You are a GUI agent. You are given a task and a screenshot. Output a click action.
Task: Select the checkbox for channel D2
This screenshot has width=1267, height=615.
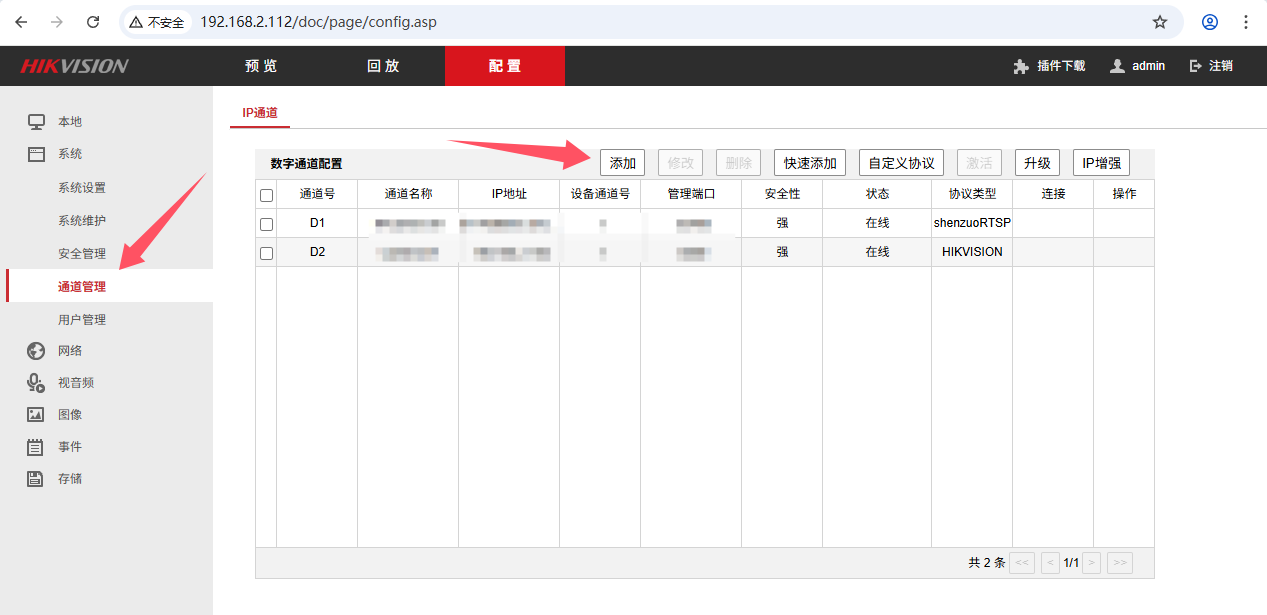point(266,253)
